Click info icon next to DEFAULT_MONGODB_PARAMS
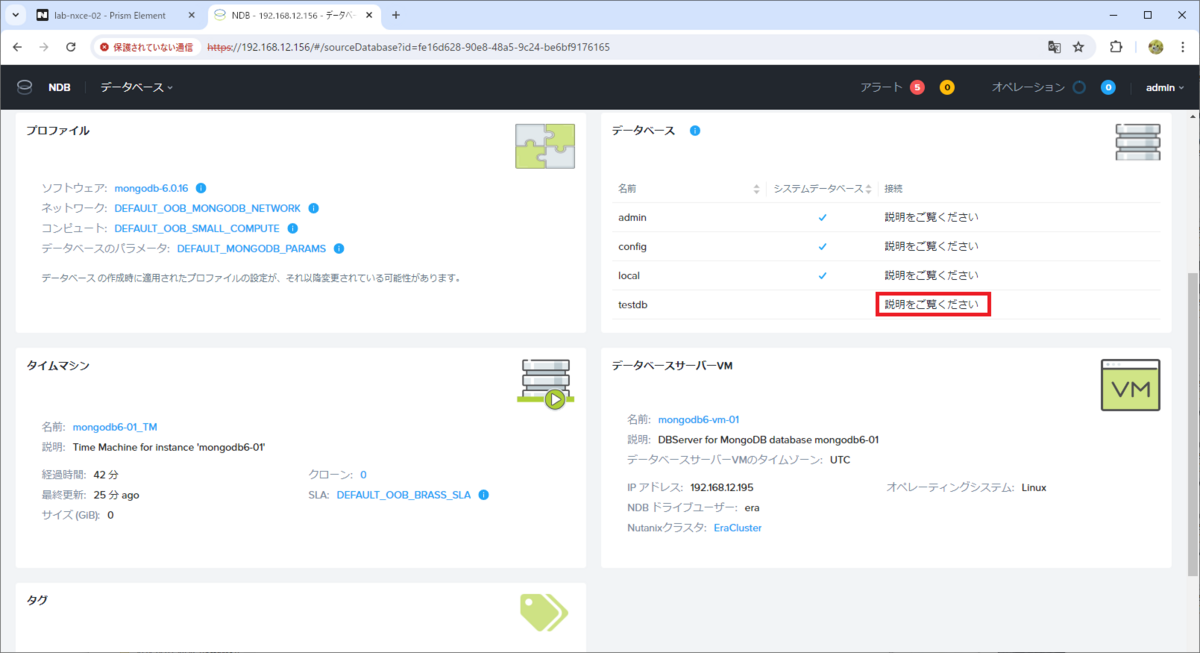The height and width of the screenshot is (653, 1200). click(339, 248)
